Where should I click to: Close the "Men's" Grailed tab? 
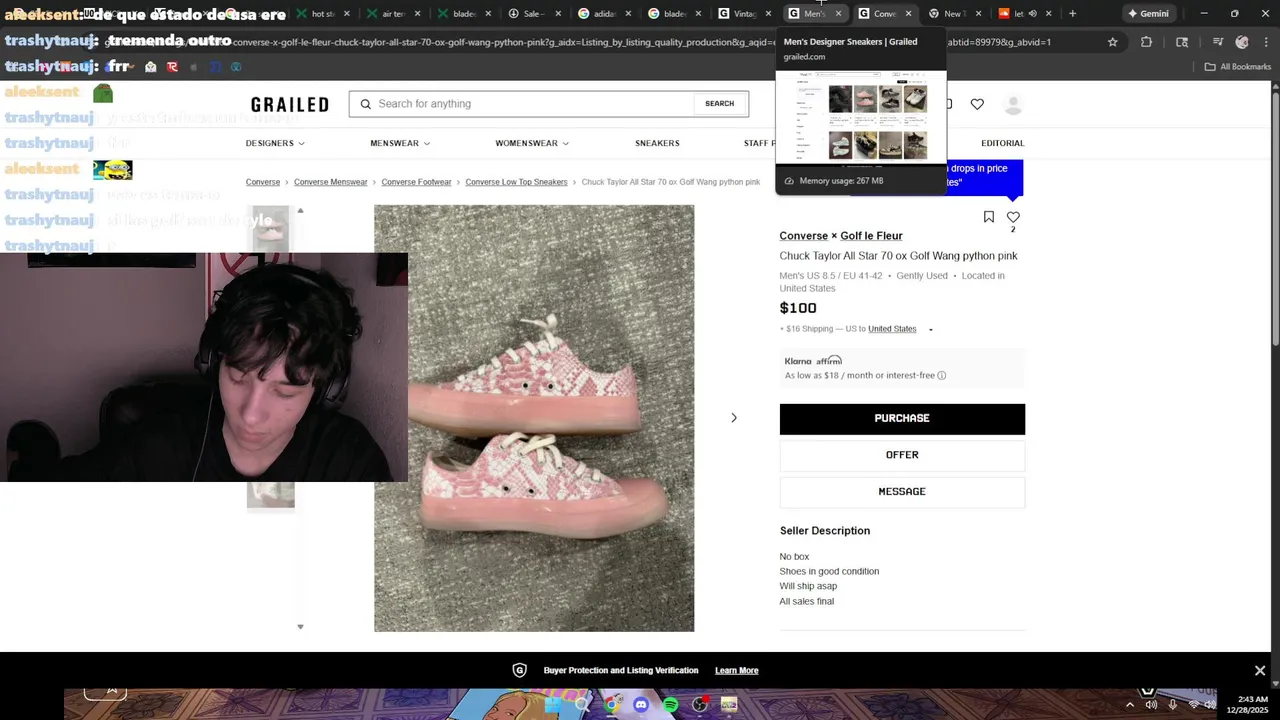tap(838, 14)
